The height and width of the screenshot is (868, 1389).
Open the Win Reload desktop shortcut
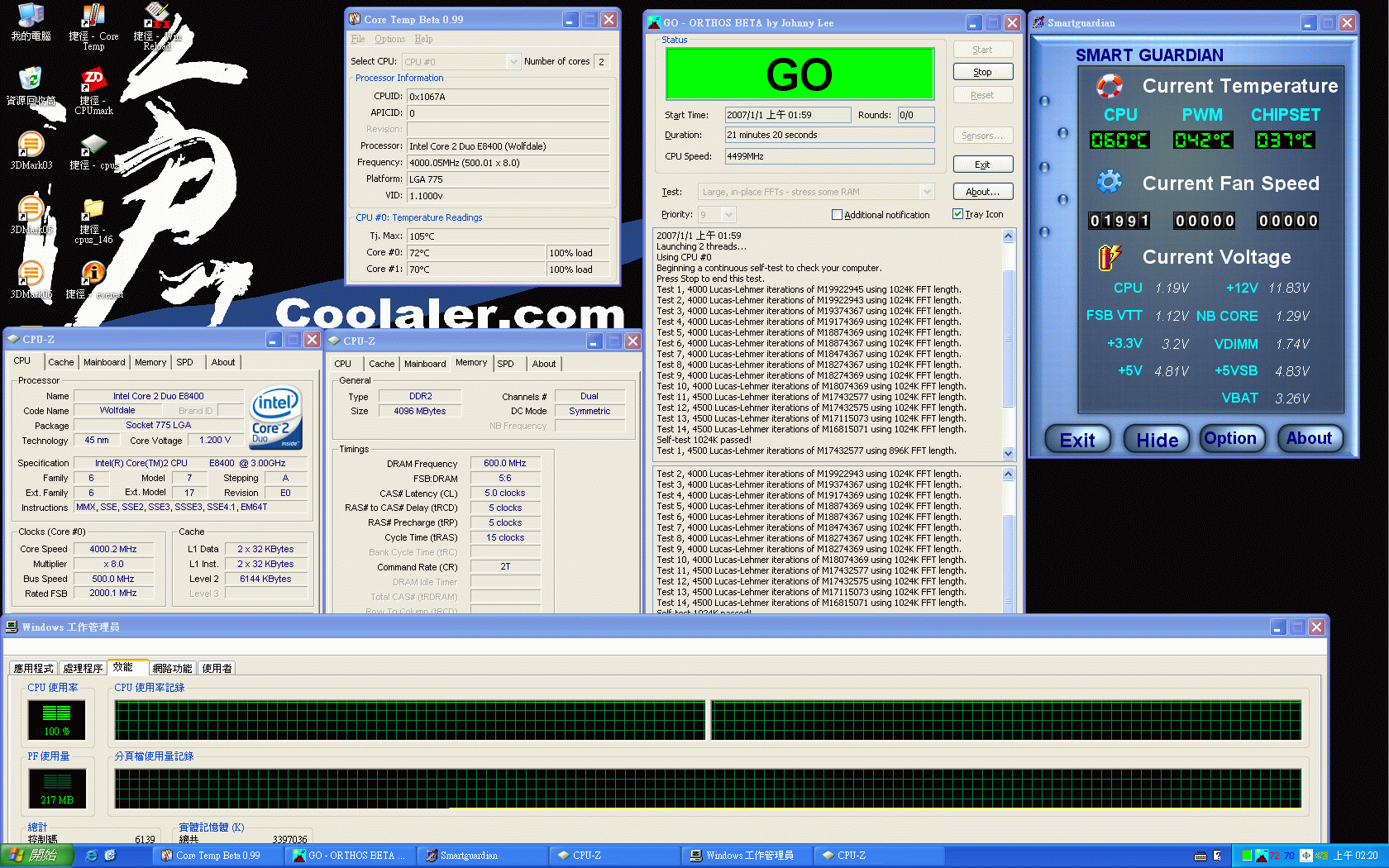(x=157, y=26)
